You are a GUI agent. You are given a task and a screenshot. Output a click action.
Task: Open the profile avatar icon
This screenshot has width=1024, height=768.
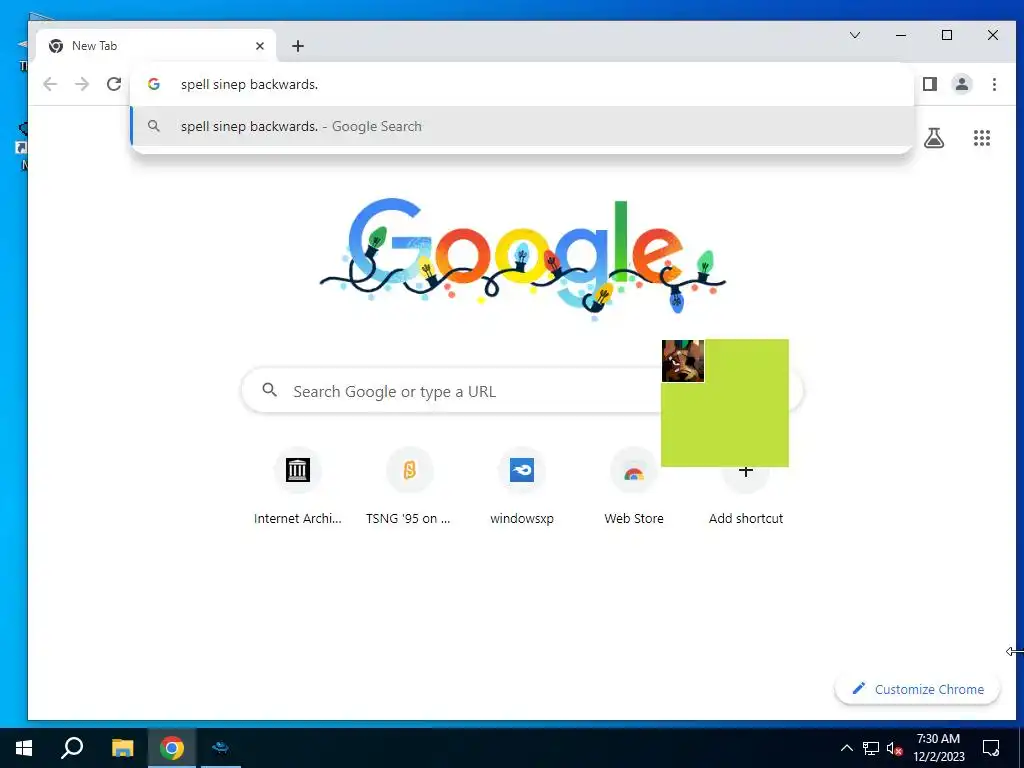[x=962, y=84]
